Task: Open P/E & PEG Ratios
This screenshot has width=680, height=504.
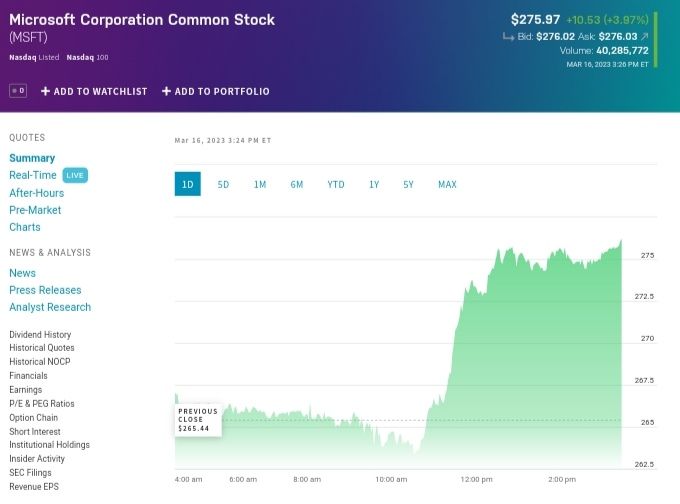Action: click(42, 404)
